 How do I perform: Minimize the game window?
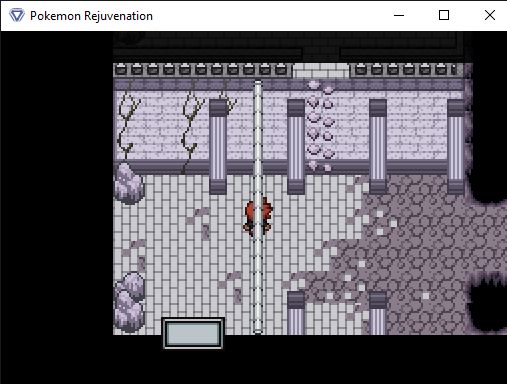tap(399, 15)
